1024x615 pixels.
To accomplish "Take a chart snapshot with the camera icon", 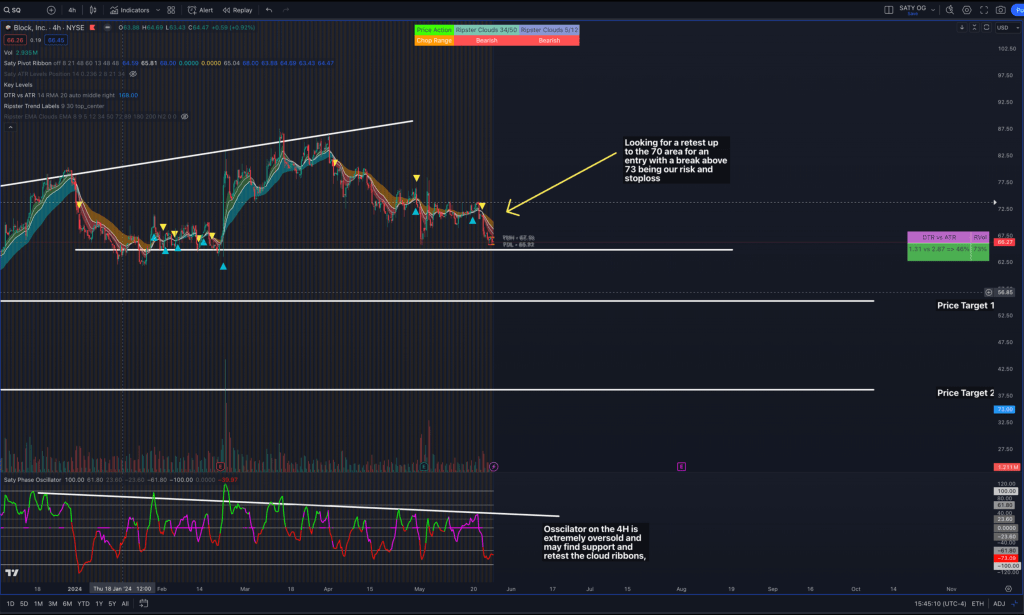I will tap(1001, 10).
